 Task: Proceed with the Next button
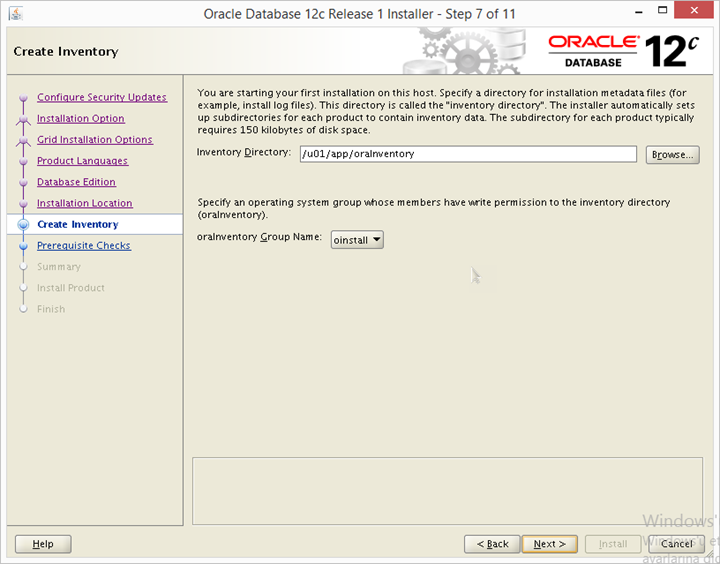(550, 544)
